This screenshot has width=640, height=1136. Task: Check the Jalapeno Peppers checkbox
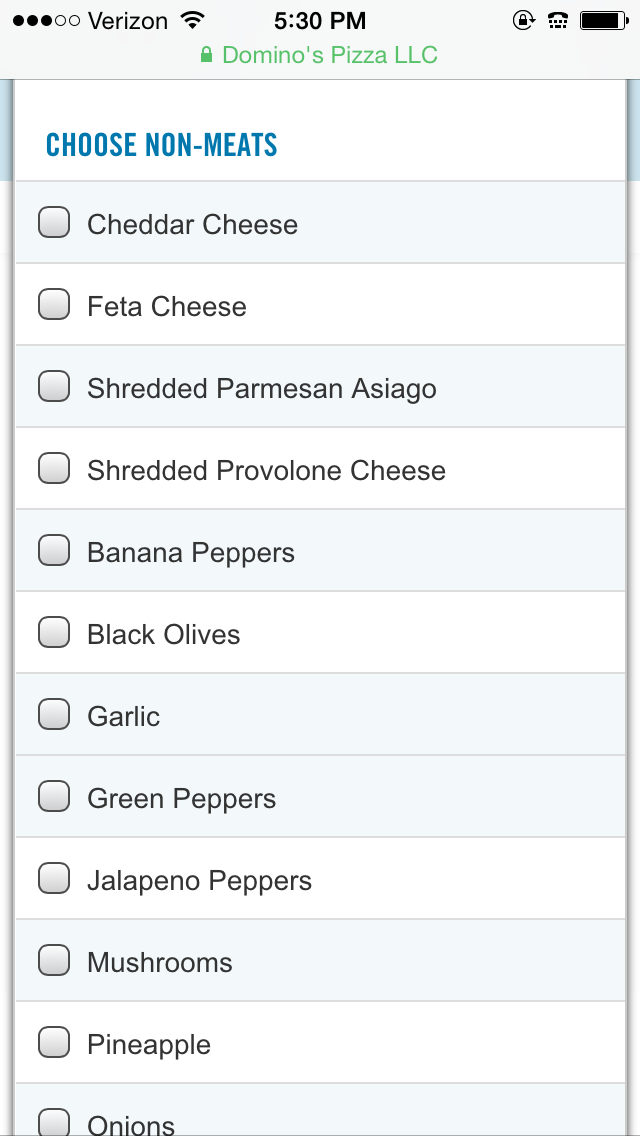tap(54, 878)
